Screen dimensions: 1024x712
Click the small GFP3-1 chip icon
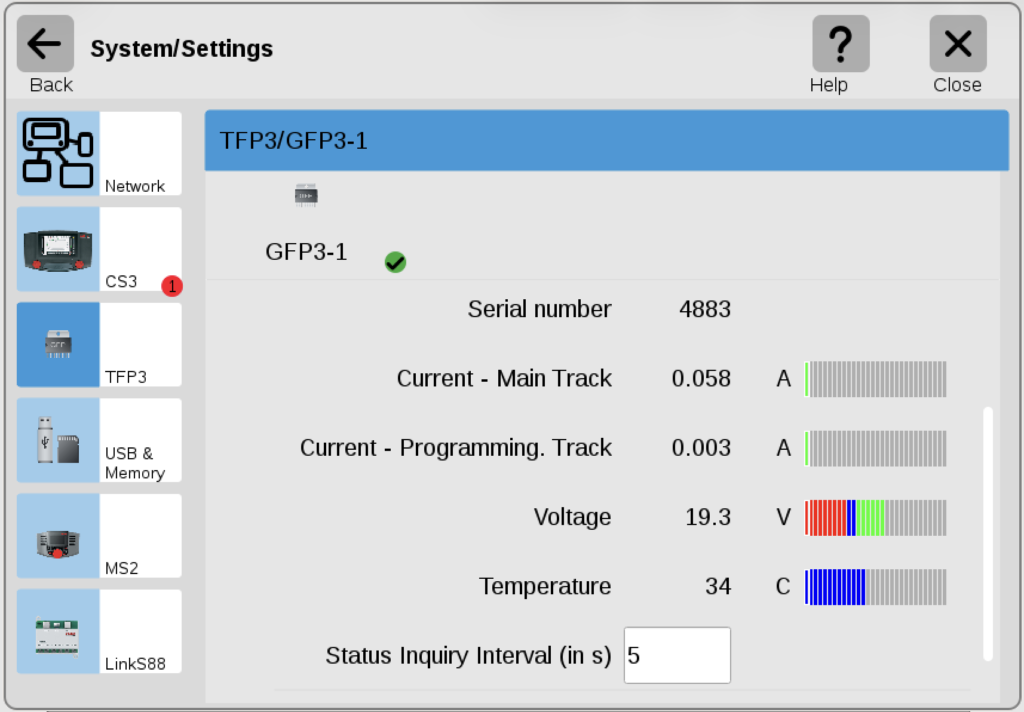(x=306, y=195)
